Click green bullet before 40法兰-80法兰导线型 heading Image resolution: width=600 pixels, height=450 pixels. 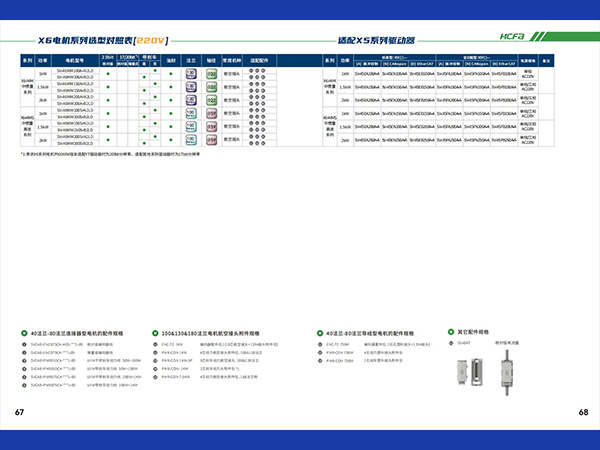pos(306,332)
